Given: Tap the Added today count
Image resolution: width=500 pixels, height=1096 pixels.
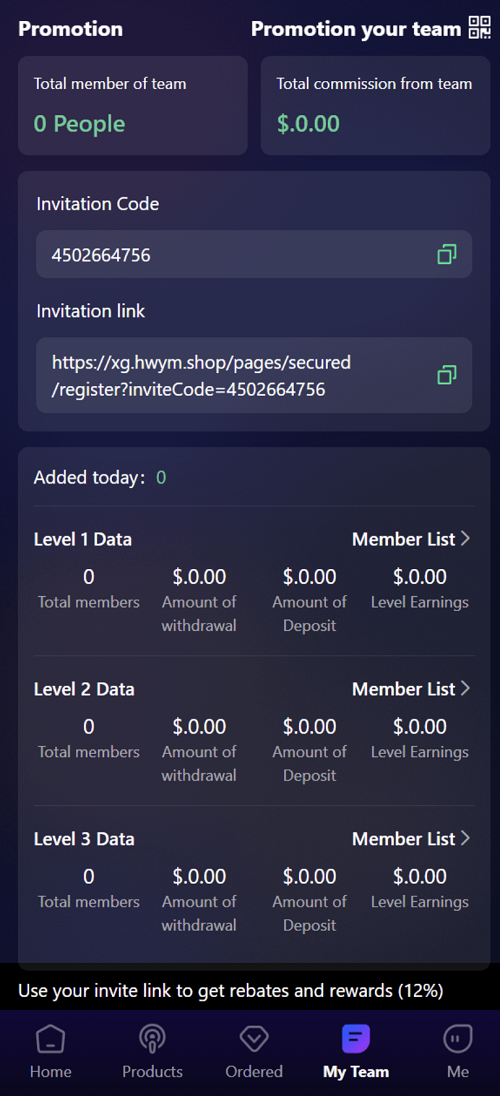Looking at the screenshot, I should [161, 478].
